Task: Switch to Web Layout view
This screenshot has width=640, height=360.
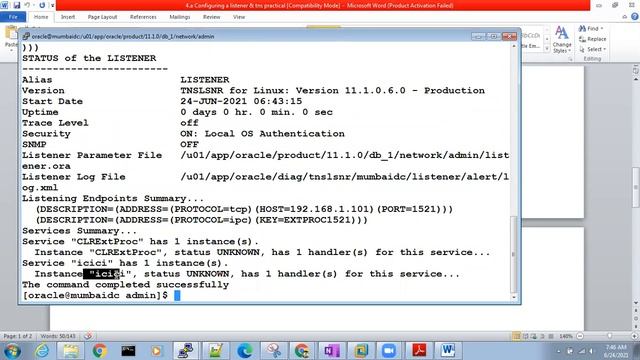Action: coord(534,336)
